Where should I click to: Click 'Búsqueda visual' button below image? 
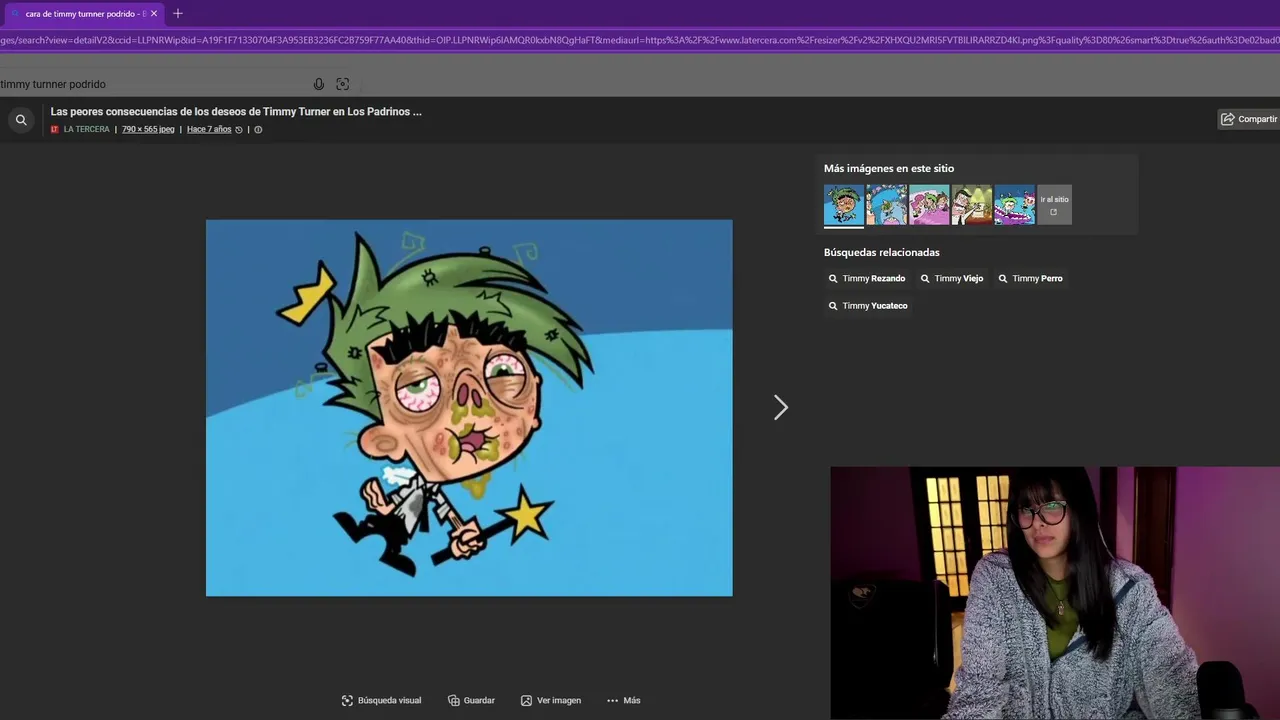(381, 701)
